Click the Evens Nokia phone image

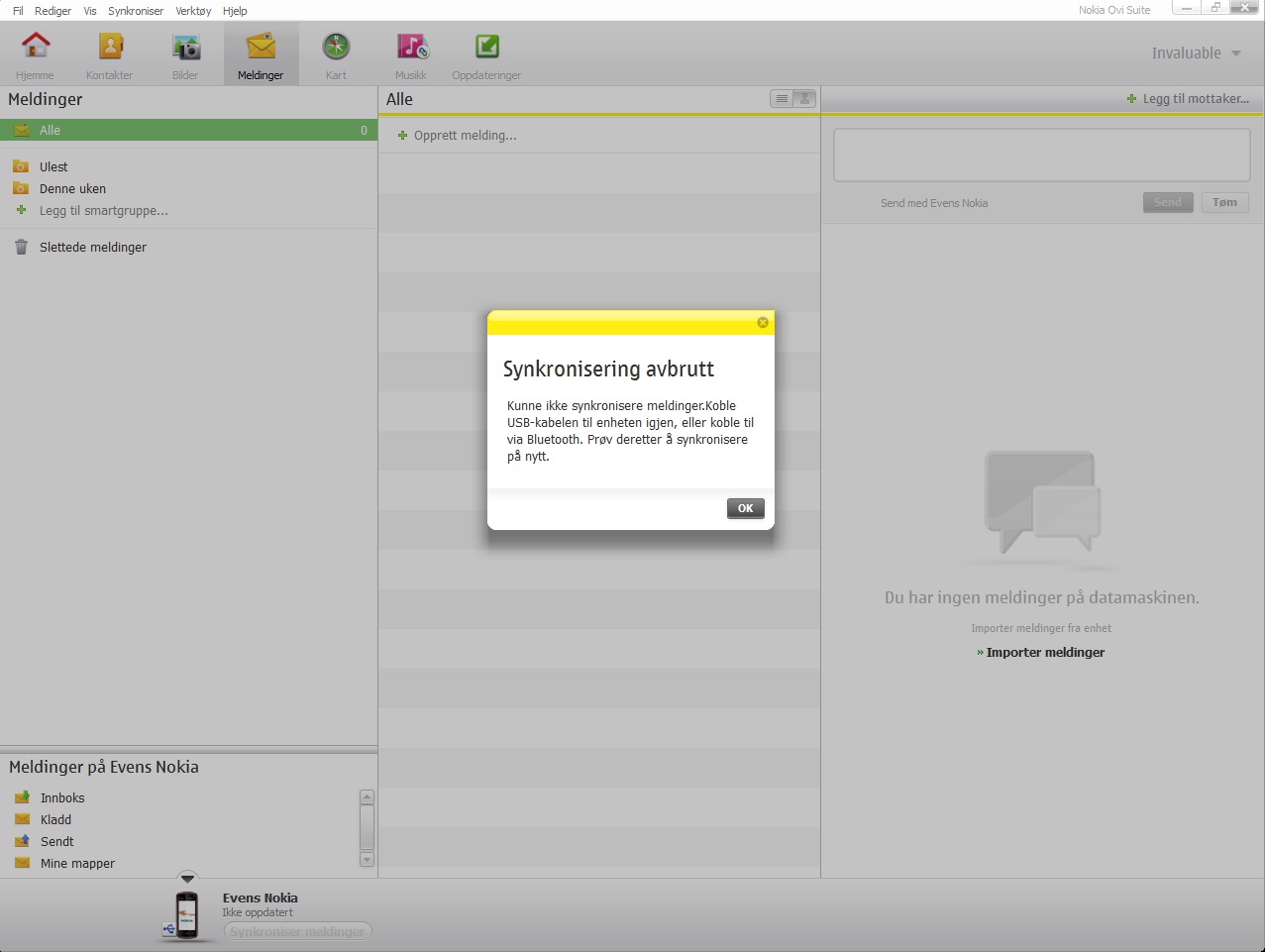[186, 914]
